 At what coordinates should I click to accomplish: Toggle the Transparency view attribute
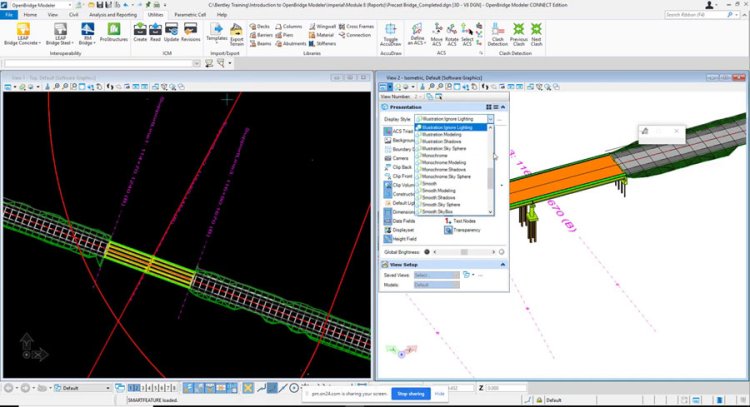click(461, 230)
